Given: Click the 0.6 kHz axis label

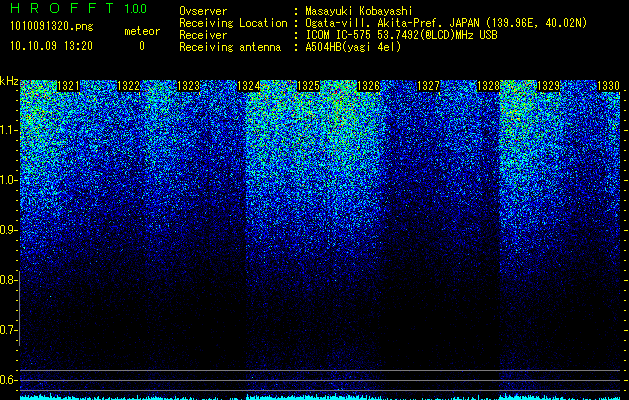Looking at the screenshot, I should [x=8, y=380].
